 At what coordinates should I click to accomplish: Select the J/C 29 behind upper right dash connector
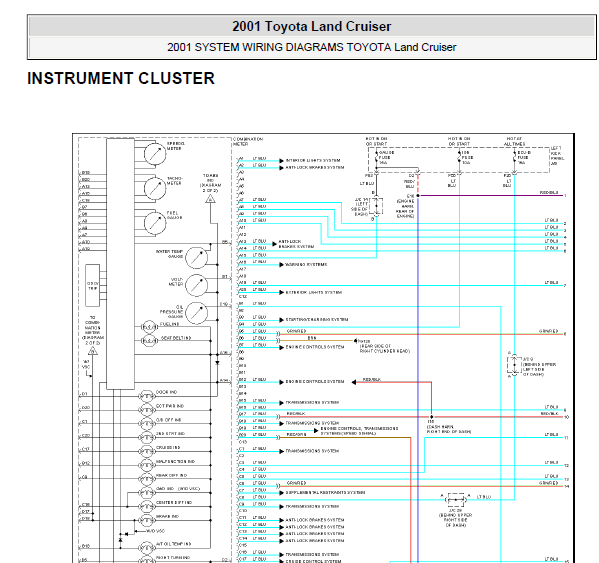[456, 500]
